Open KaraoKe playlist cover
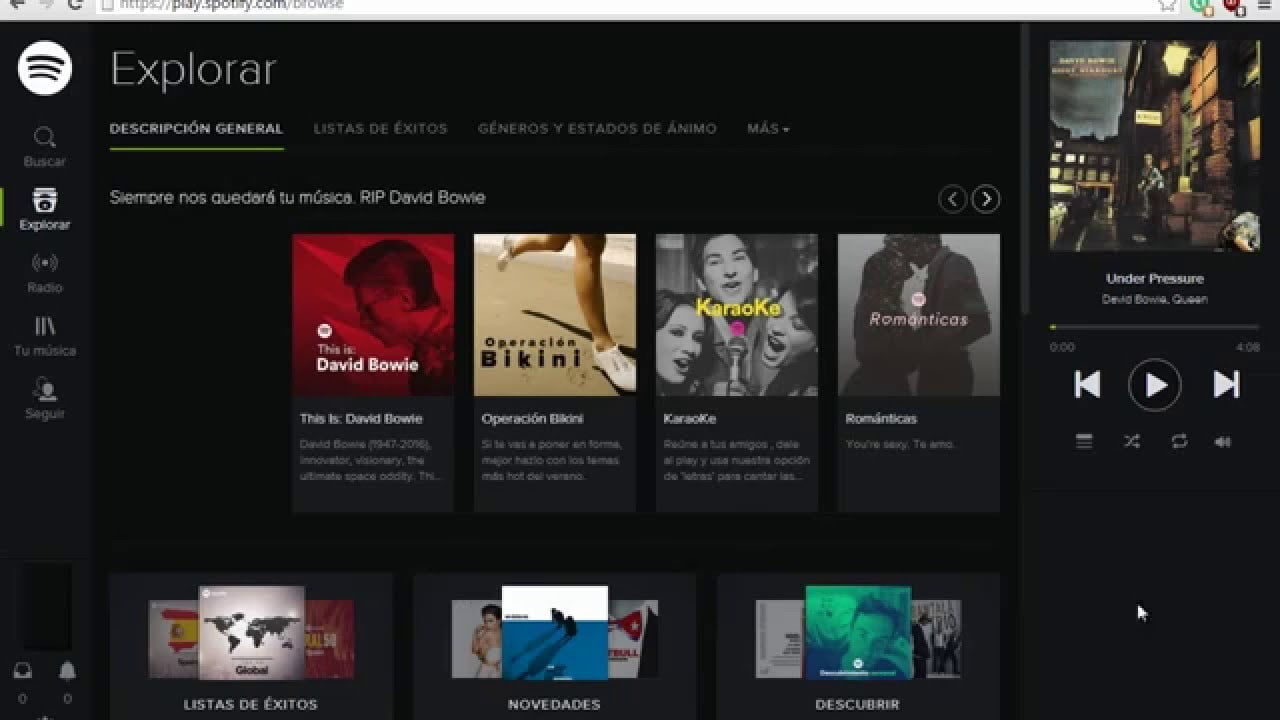This screenshot has width=1280, height=720. [737, 315]
